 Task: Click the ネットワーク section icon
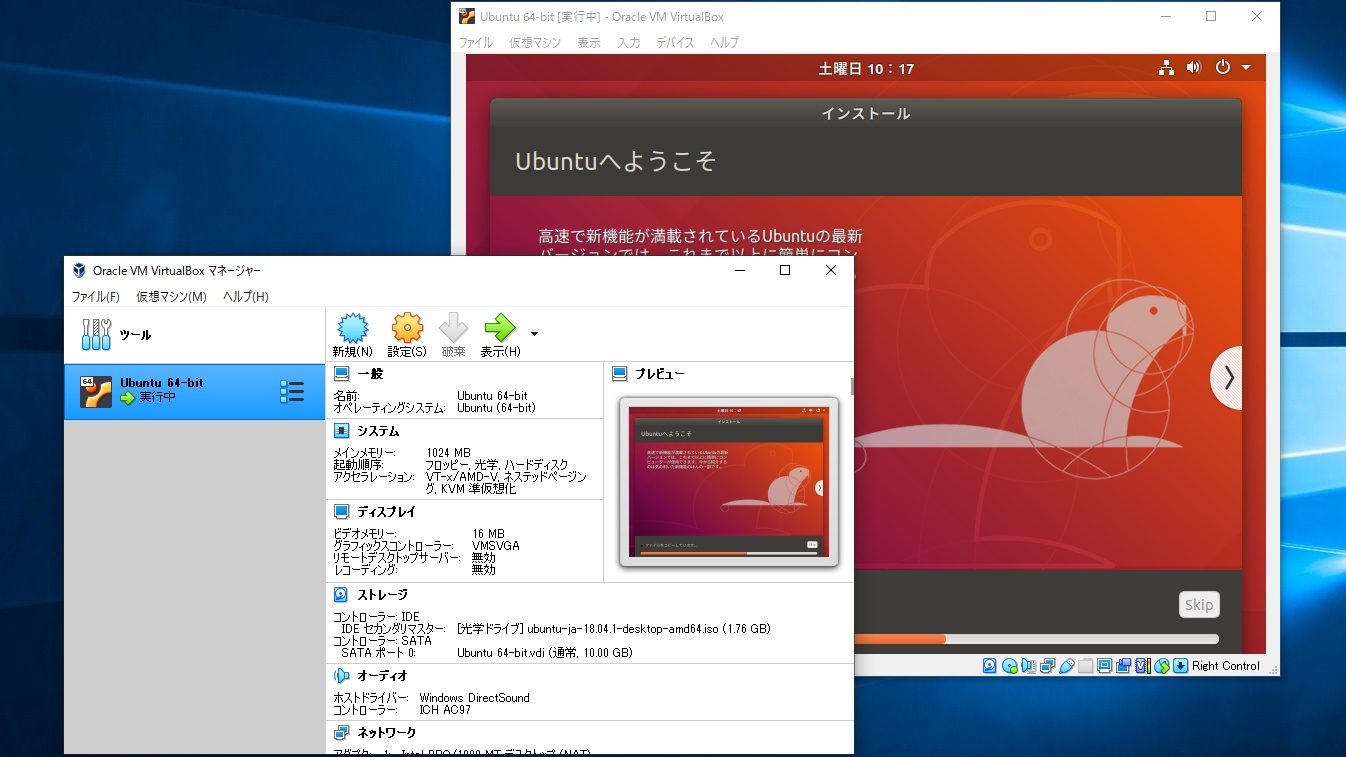coord(341,733)
